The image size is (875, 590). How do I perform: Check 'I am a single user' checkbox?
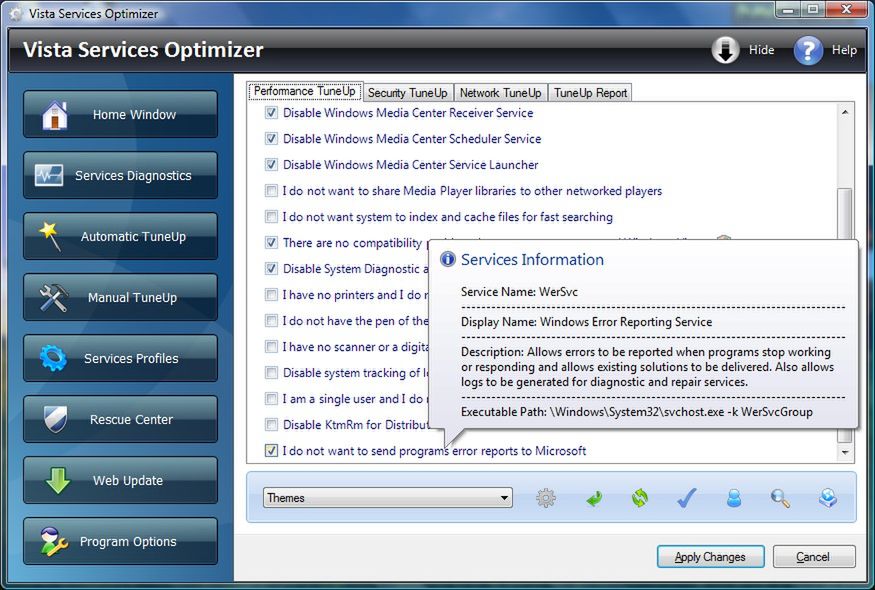(x=271, y=399)
